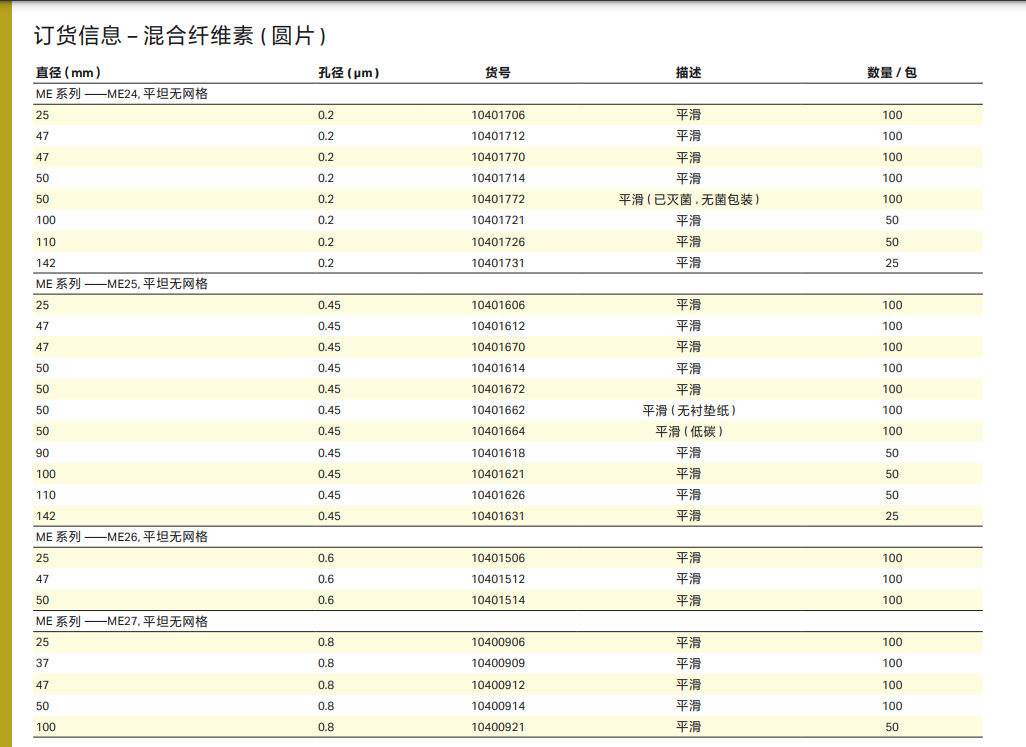Click the 平滑 (无衬垫纸) description
The height and width of the screenshot is (747, 1026).
689,411
